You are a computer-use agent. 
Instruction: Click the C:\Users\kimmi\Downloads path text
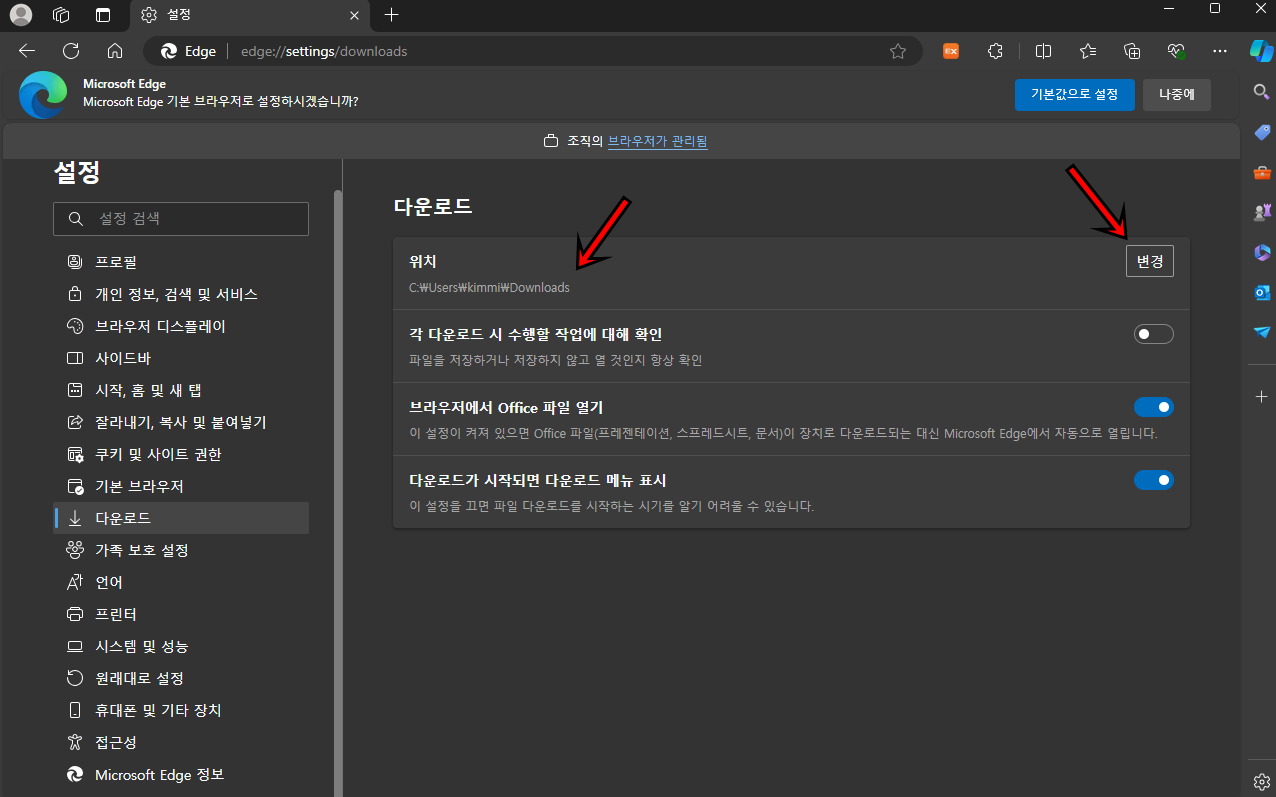489,288
